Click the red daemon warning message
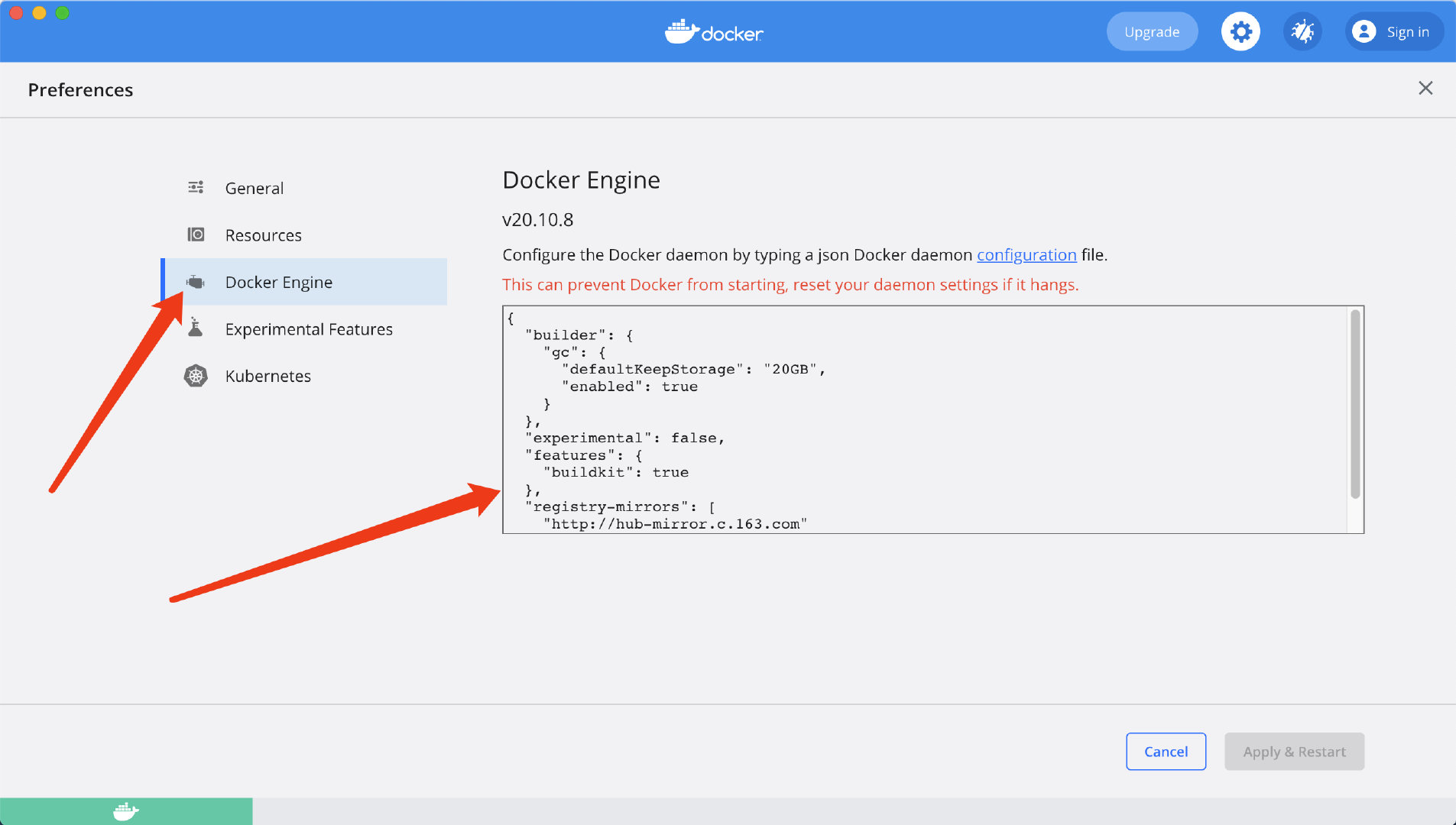The image size is (1456, 825). (790, 285)
